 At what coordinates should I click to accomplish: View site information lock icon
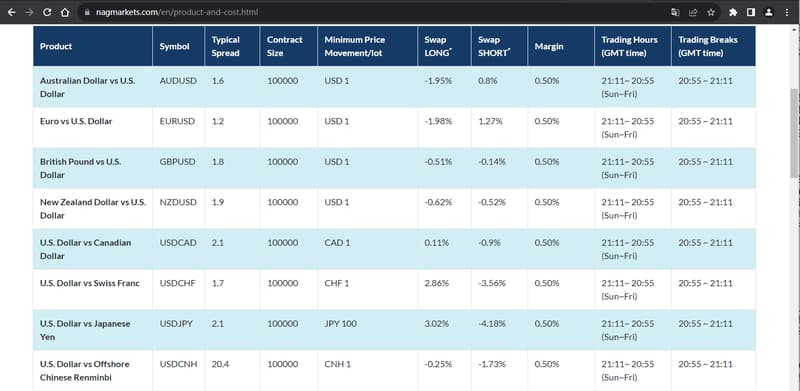click(x=87, y=12)
